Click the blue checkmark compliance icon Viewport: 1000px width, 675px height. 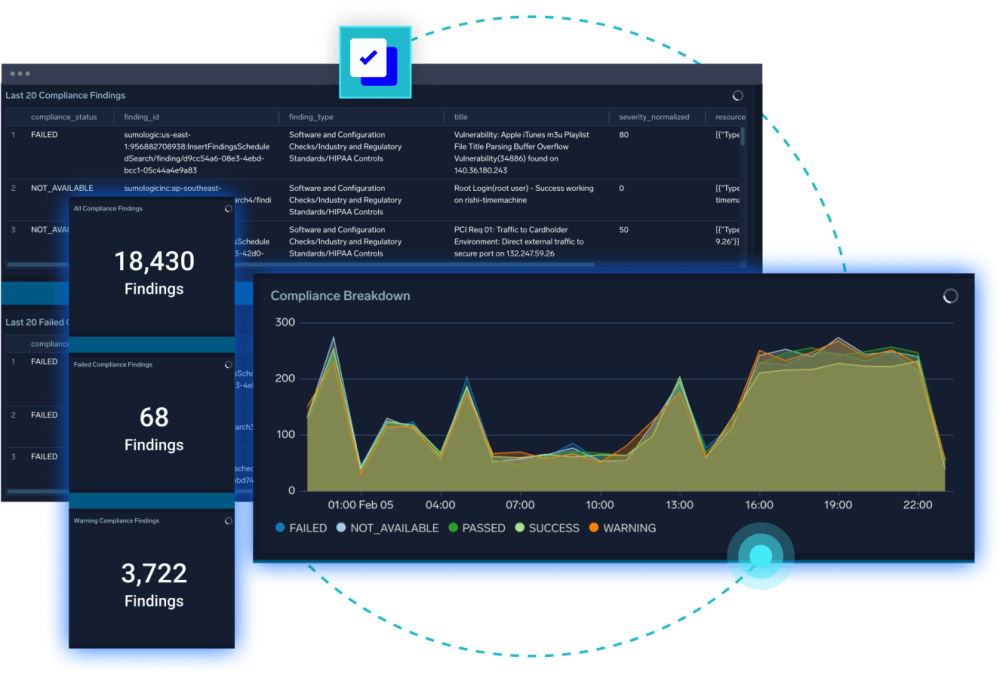click(375, 63)
